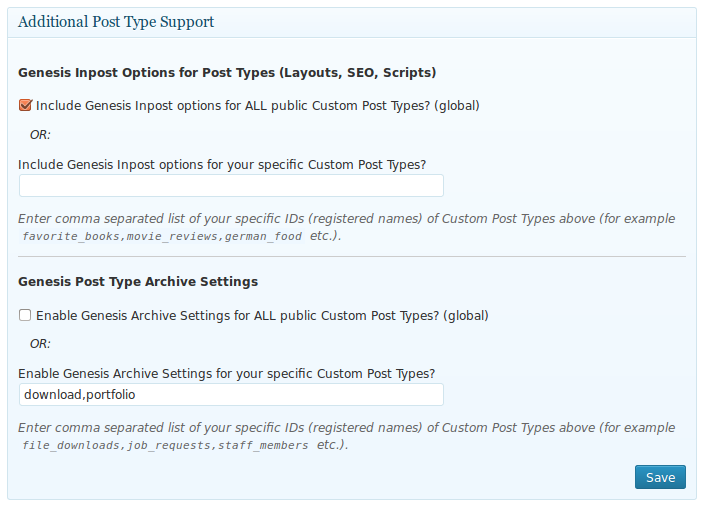Click label Enable Genesis Archive Settings for ALL public

pos(262,316)
